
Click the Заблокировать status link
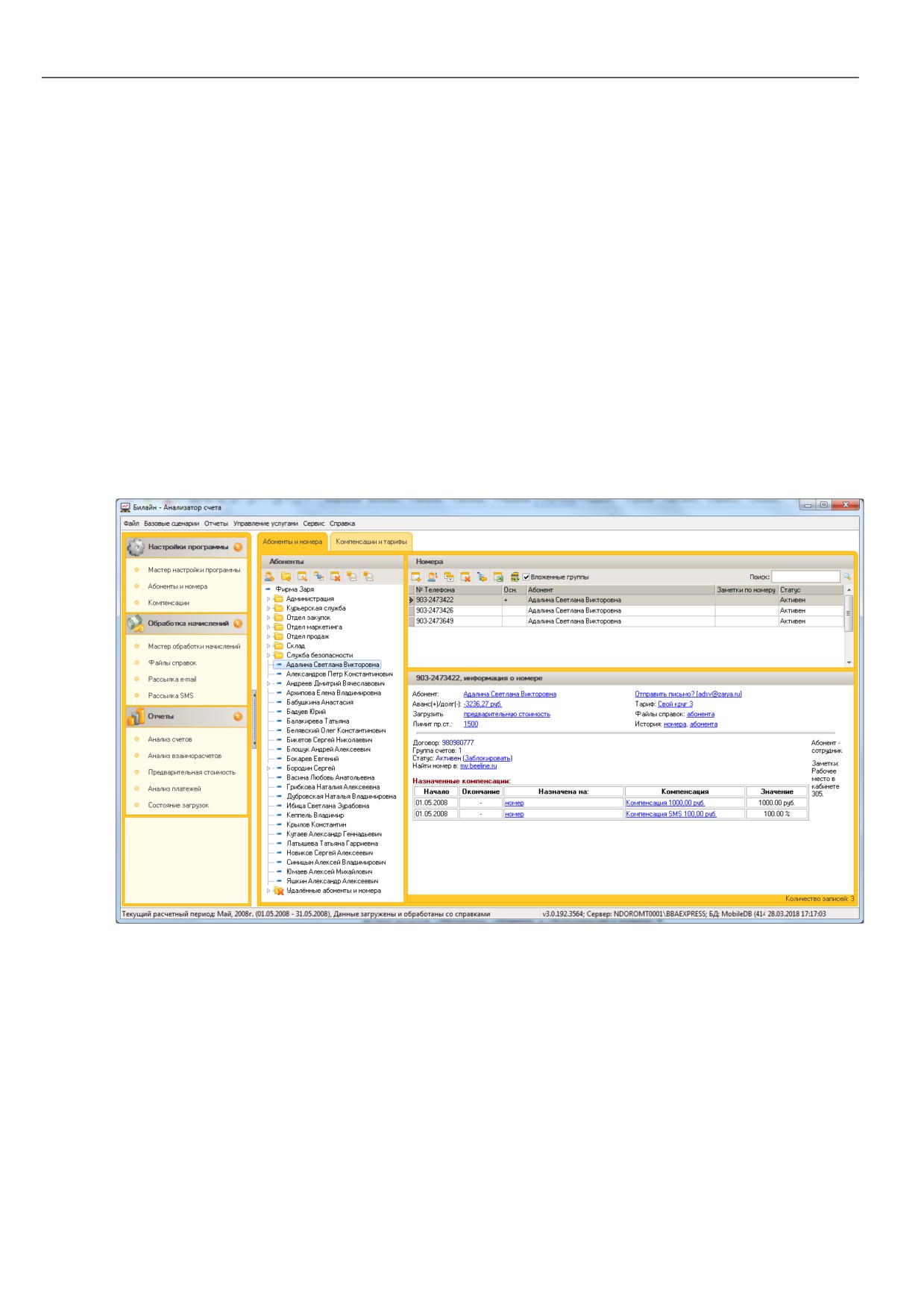[x=488, y=759]
